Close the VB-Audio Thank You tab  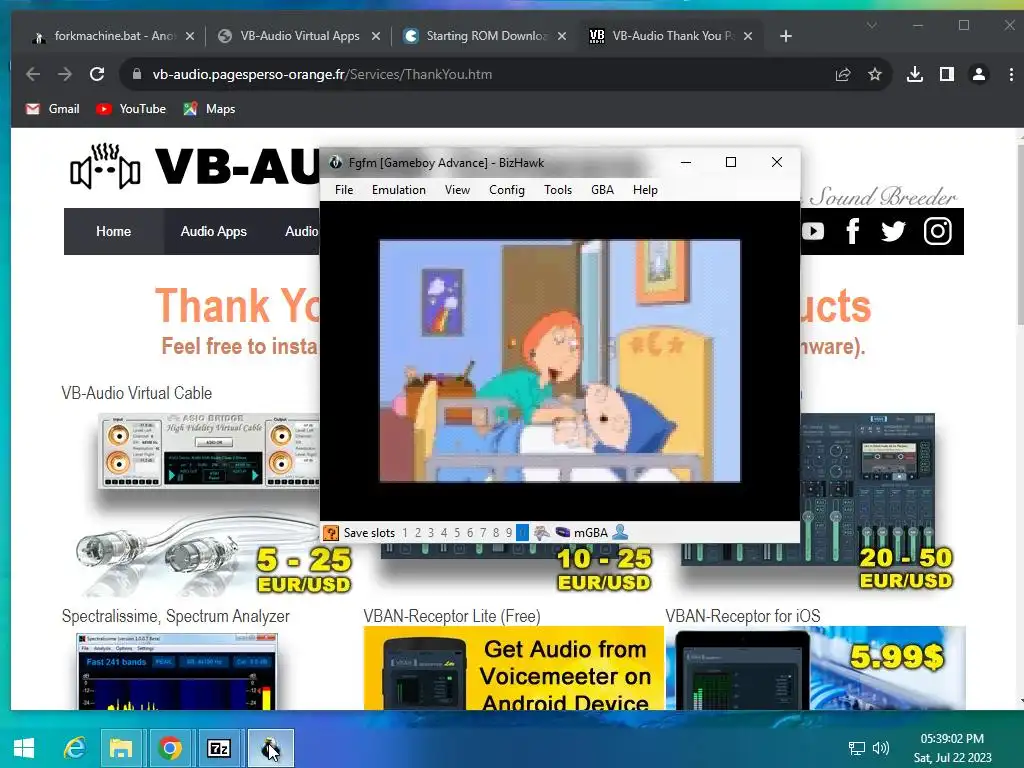click(x=748, y=37)
